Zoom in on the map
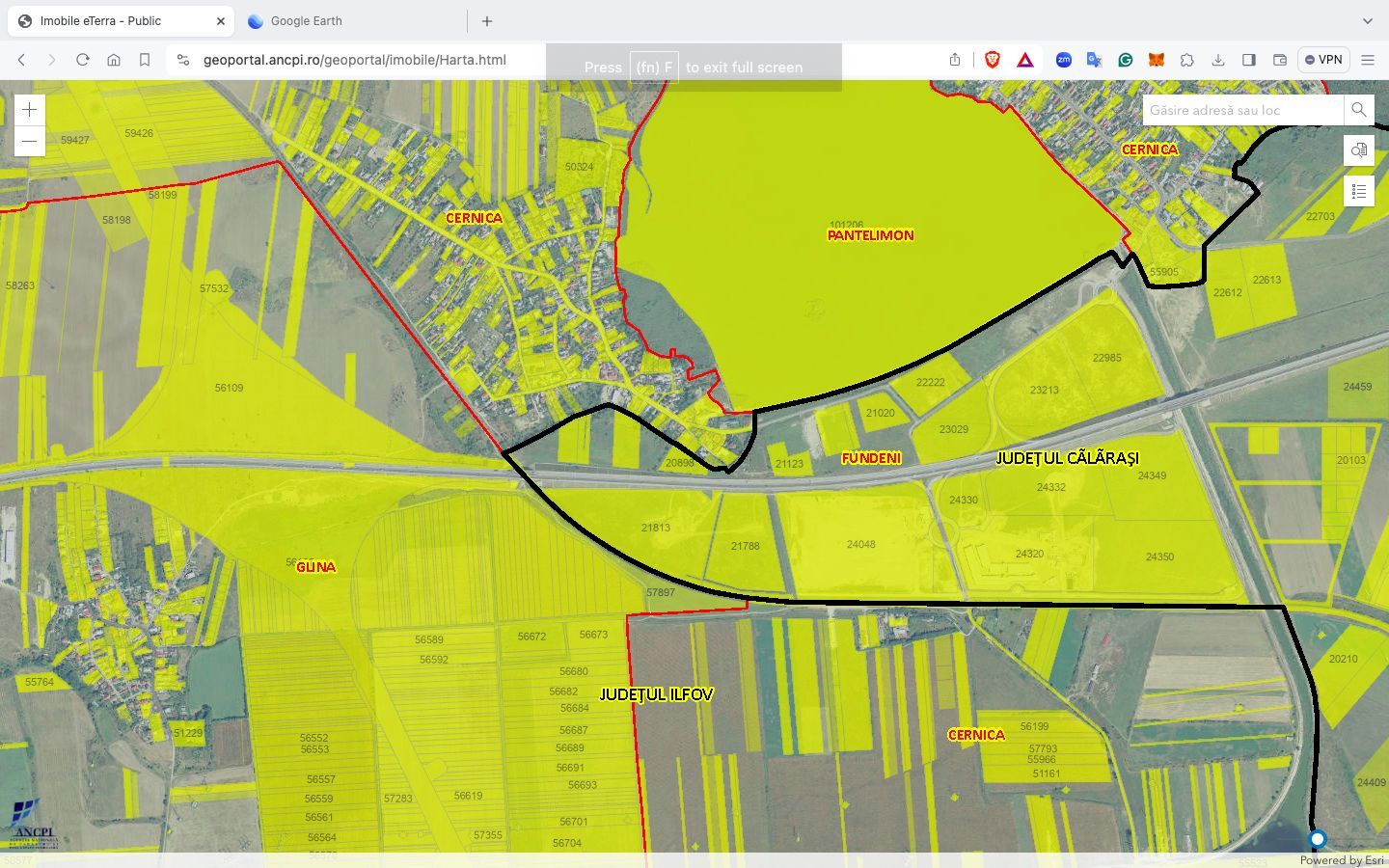The height and width of the screenshot is (868, 1389). pyautogui.click(x=29, y=110)
